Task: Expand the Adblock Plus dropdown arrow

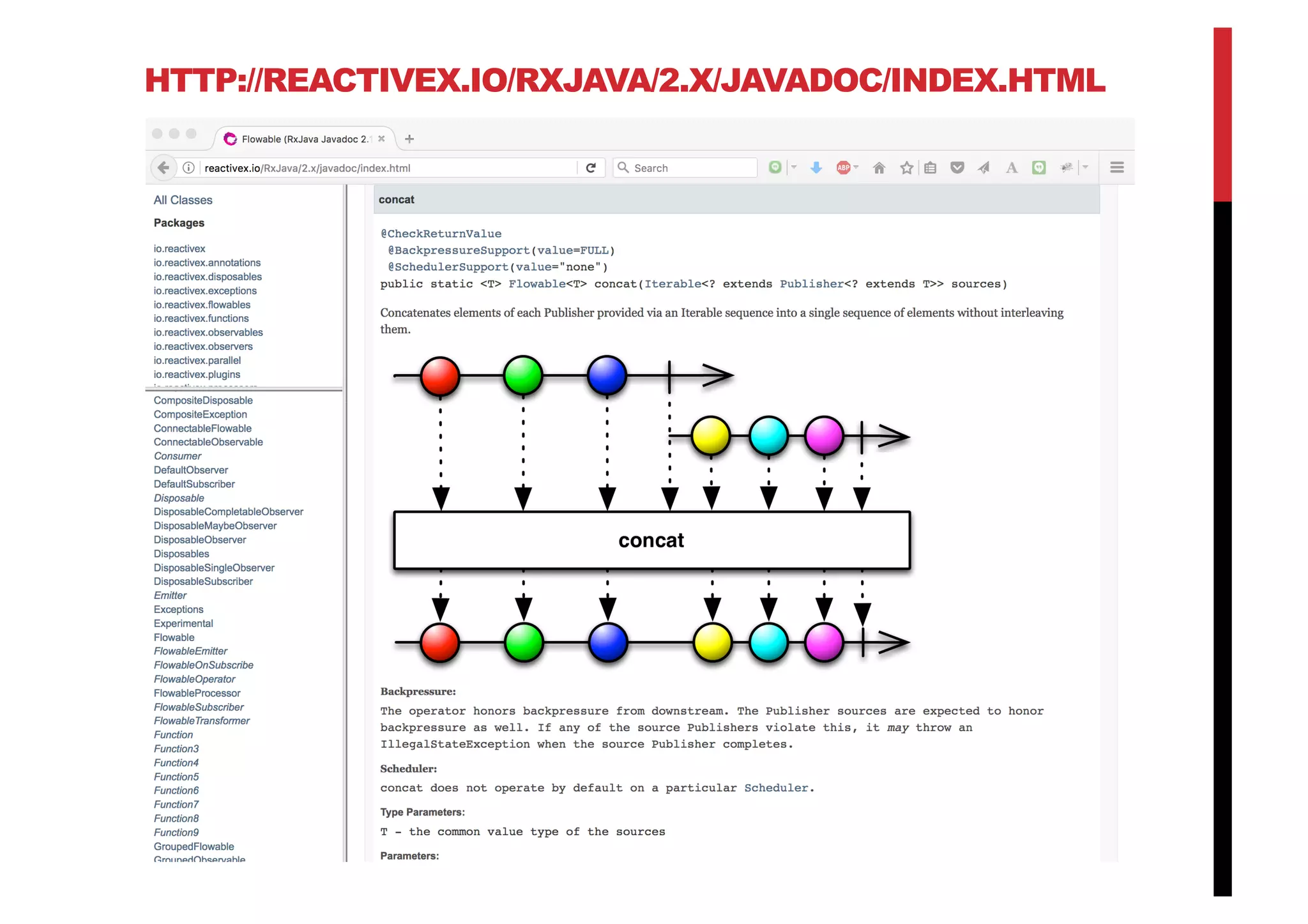Action: click(856, 167)
